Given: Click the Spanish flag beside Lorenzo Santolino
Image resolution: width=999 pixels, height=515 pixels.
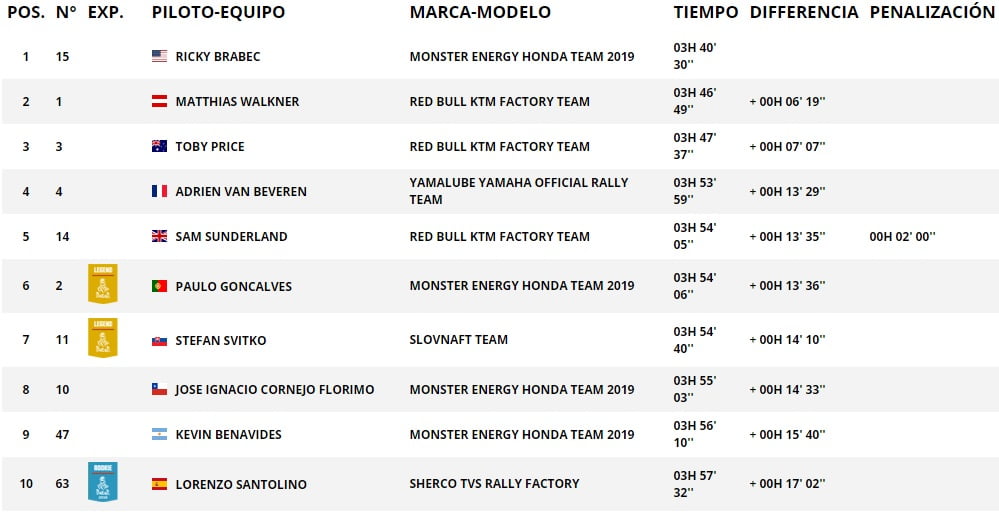Looking at the screenshot, I should pos(159,484).
